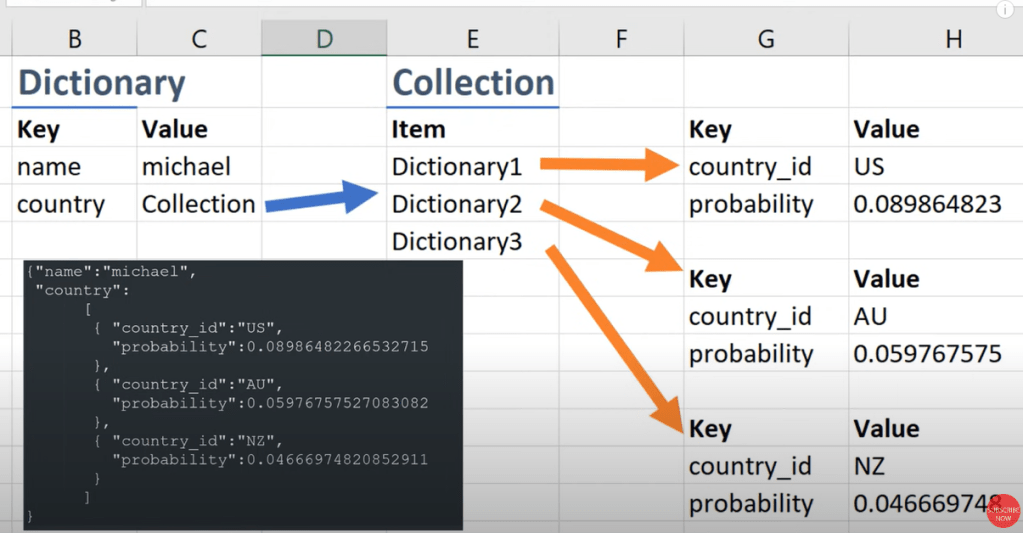Select the Dictionary2 item cell
Screen dimensions: 1023x533
pyautogui.click(x=457, y=205)
